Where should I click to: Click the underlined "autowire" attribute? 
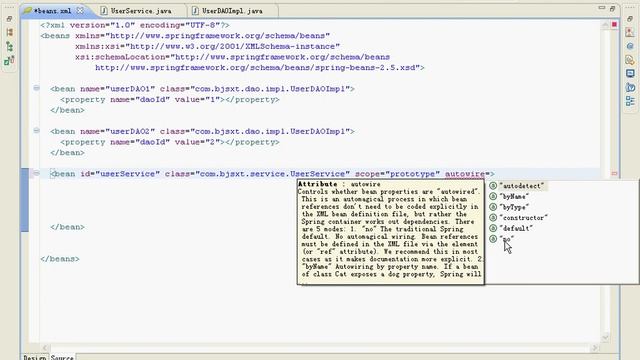[x=464, y=174]
